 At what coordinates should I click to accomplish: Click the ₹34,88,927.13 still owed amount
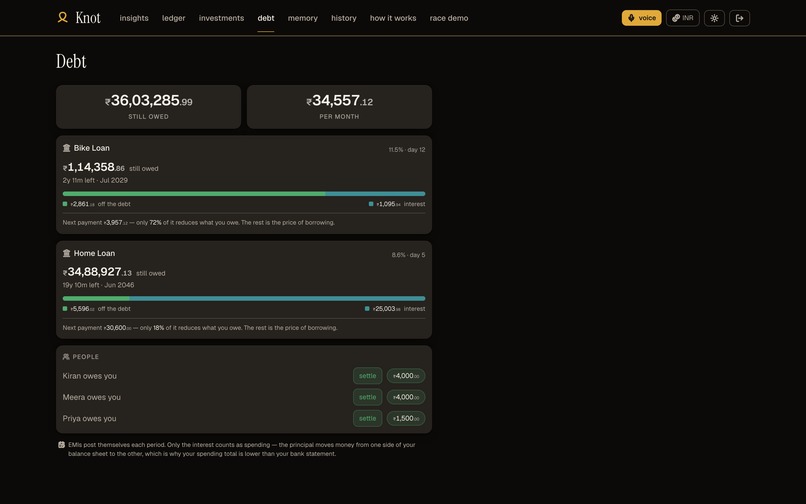(x=97, y=272)
